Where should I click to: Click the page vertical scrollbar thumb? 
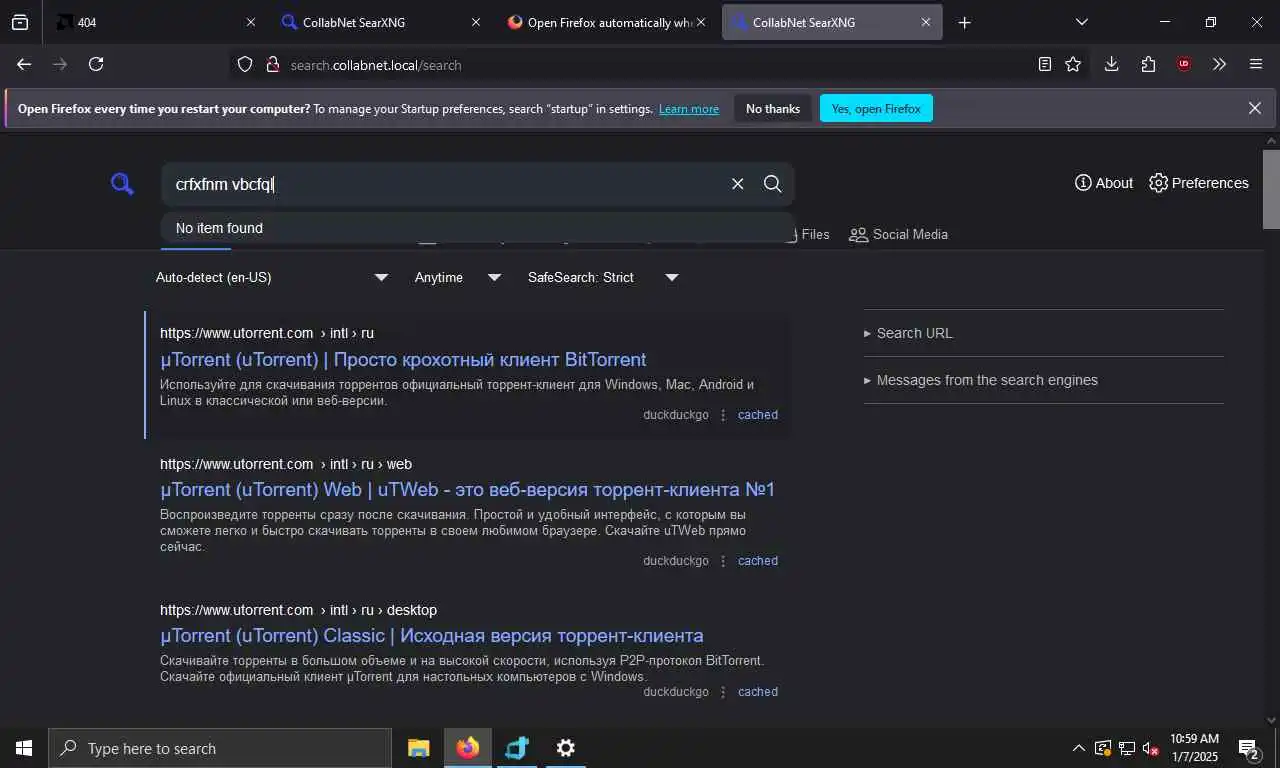pyautogui.click(x=1271, y=190)
